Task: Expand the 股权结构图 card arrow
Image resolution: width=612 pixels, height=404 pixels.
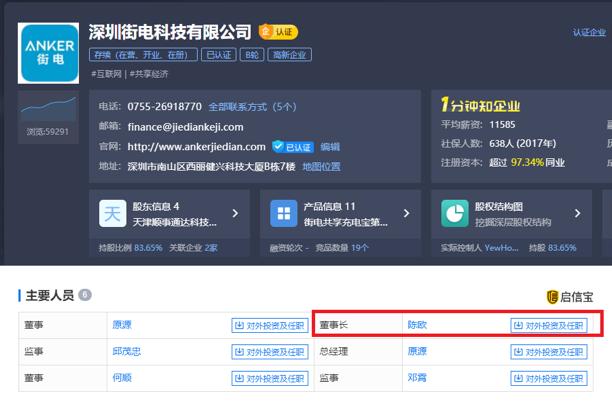Action: point(577,214)
